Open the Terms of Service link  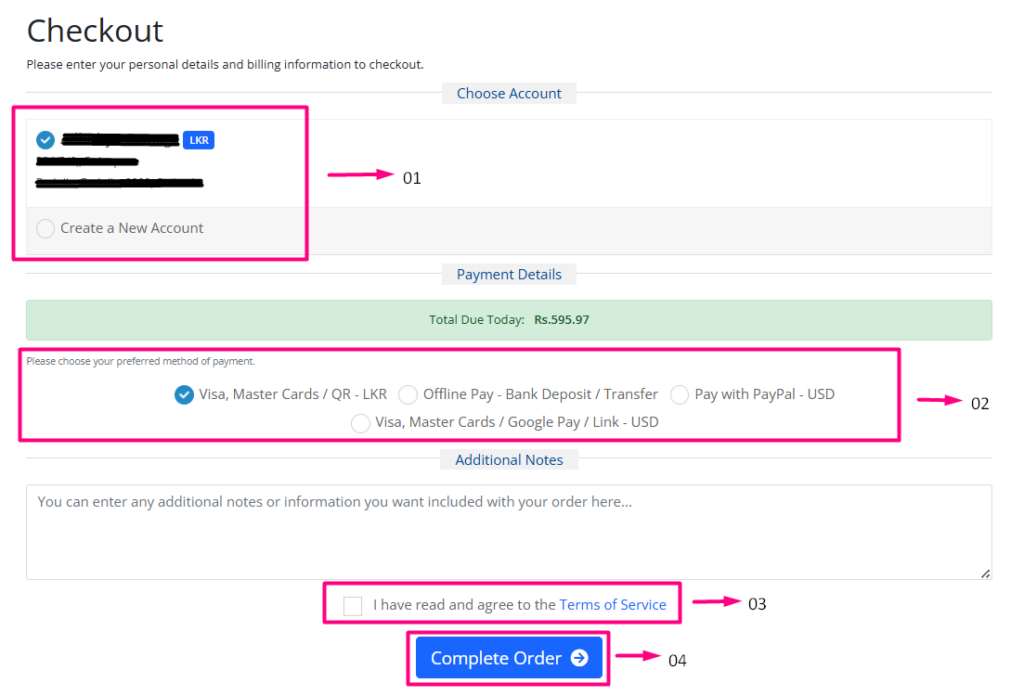coord(612,605)
